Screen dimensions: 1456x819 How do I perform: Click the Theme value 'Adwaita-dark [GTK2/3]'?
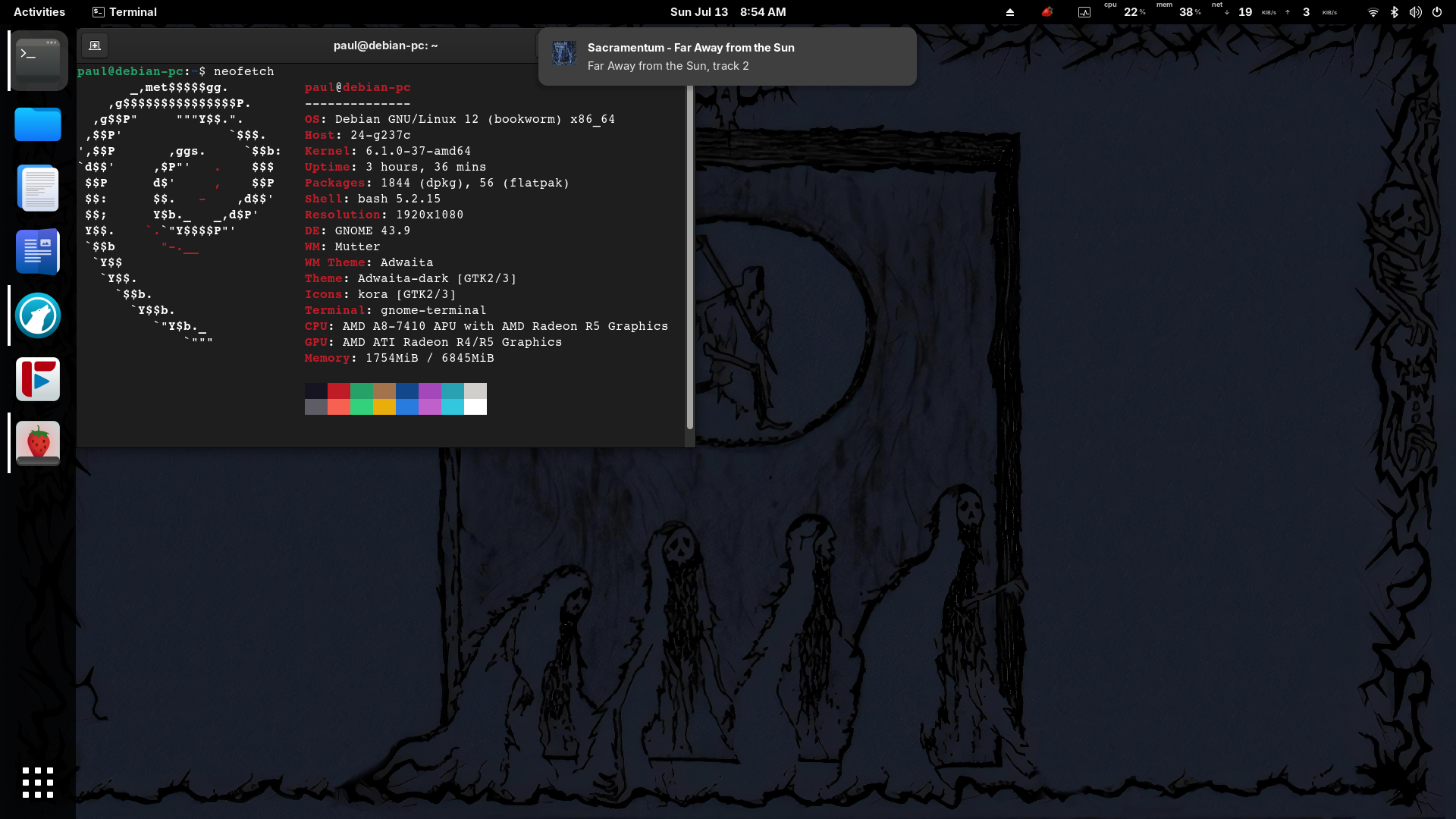[x=438, y=278]
